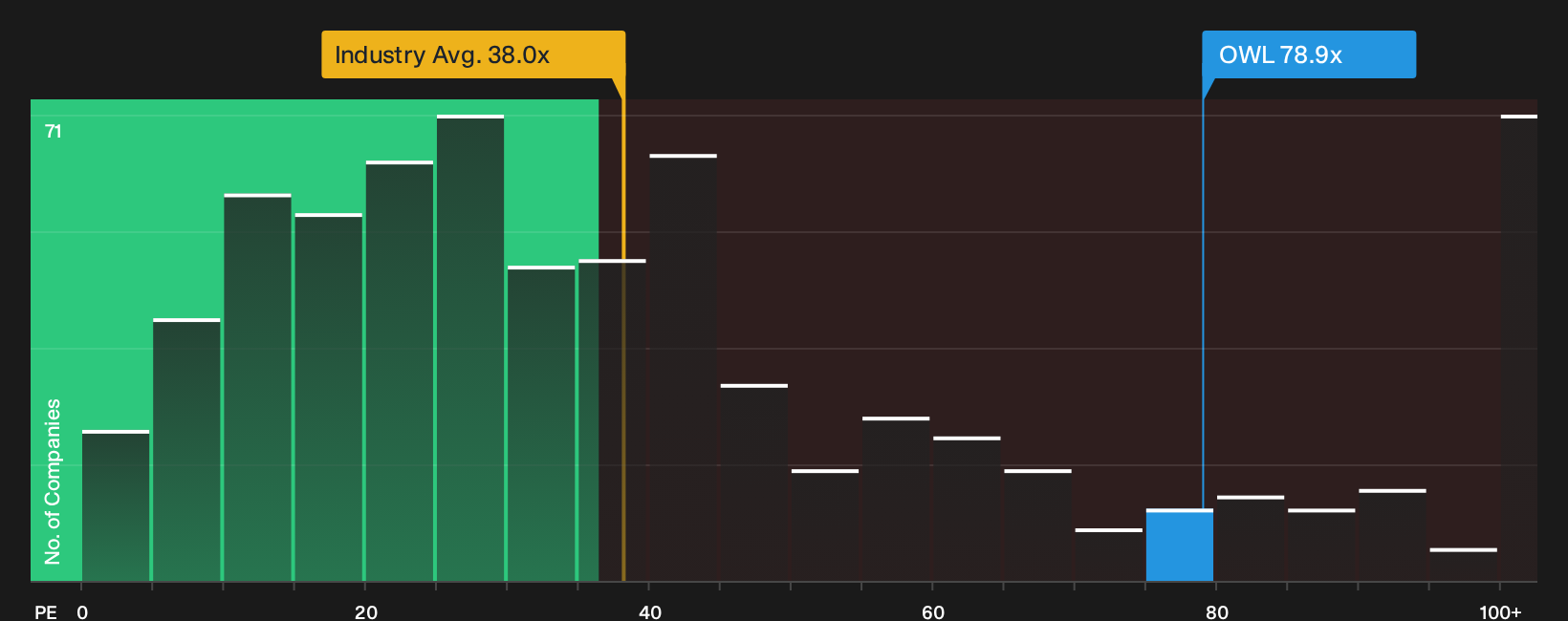Click the PE axis title
1568x621 pixels.
pos(46,611)
